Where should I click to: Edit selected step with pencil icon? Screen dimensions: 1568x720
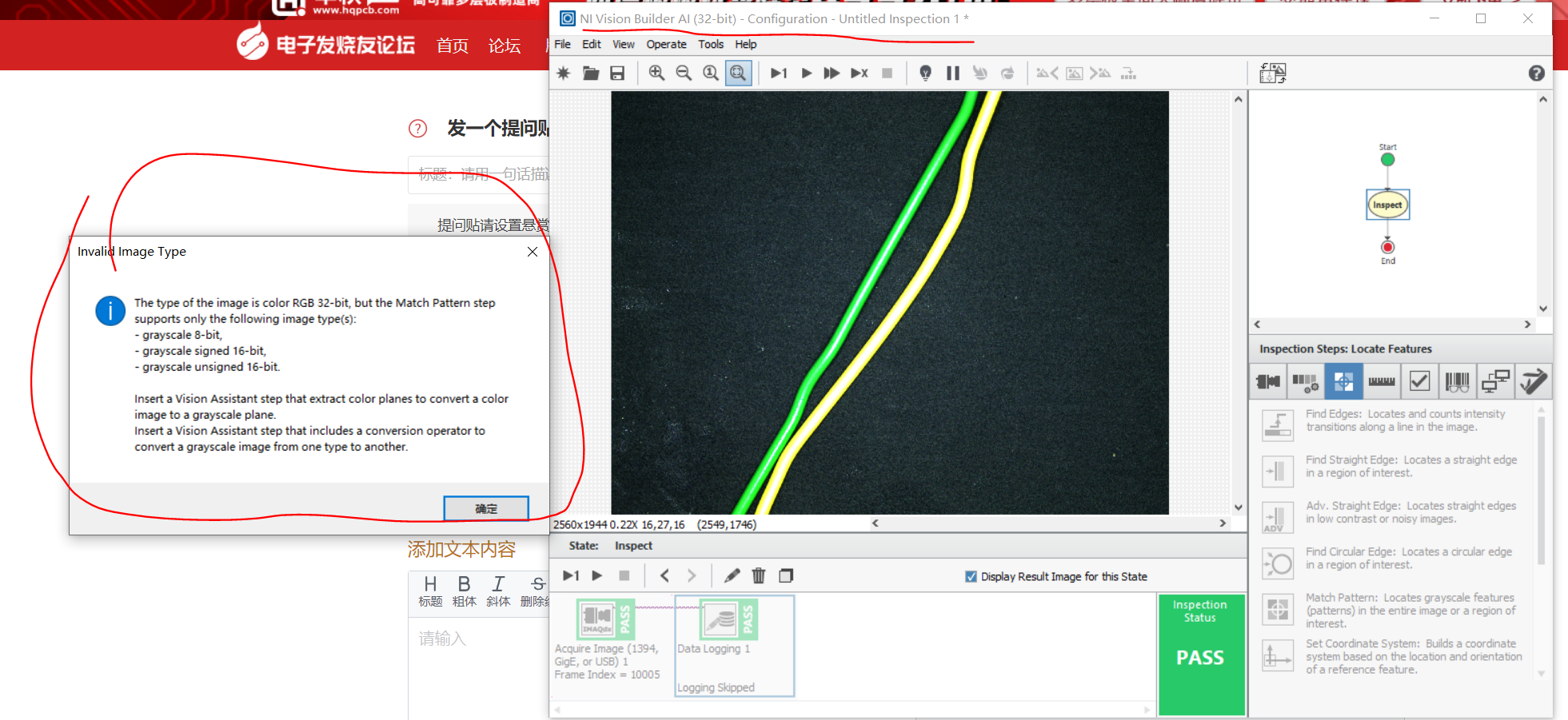[732, 575]
